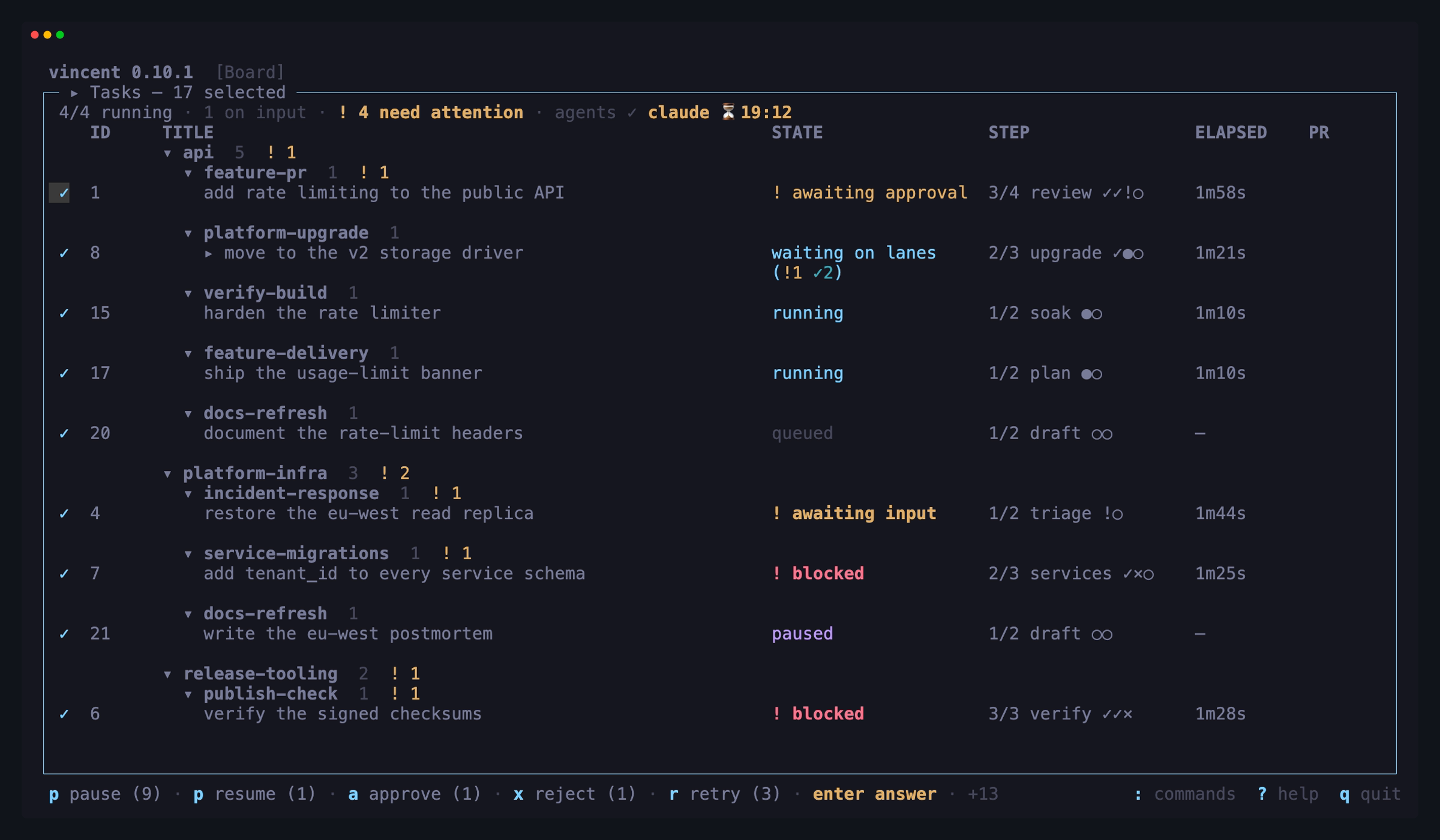Click reject (1) in the footer
The height and width of the screenshot is (840, 1440).
tap(575, 794)
